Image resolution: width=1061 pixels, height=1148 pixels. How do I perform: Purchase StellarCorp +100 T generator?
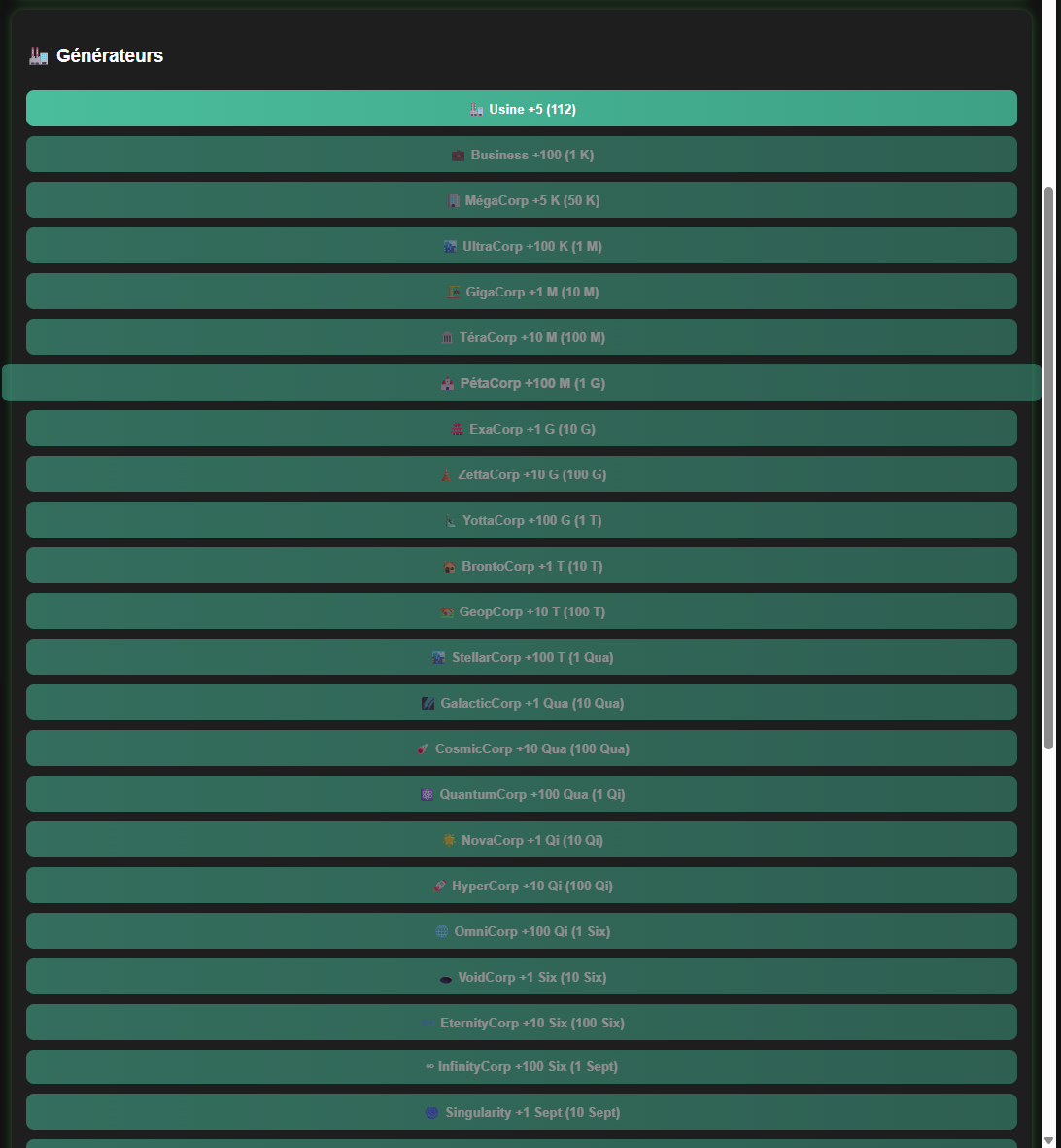[522, 657]
